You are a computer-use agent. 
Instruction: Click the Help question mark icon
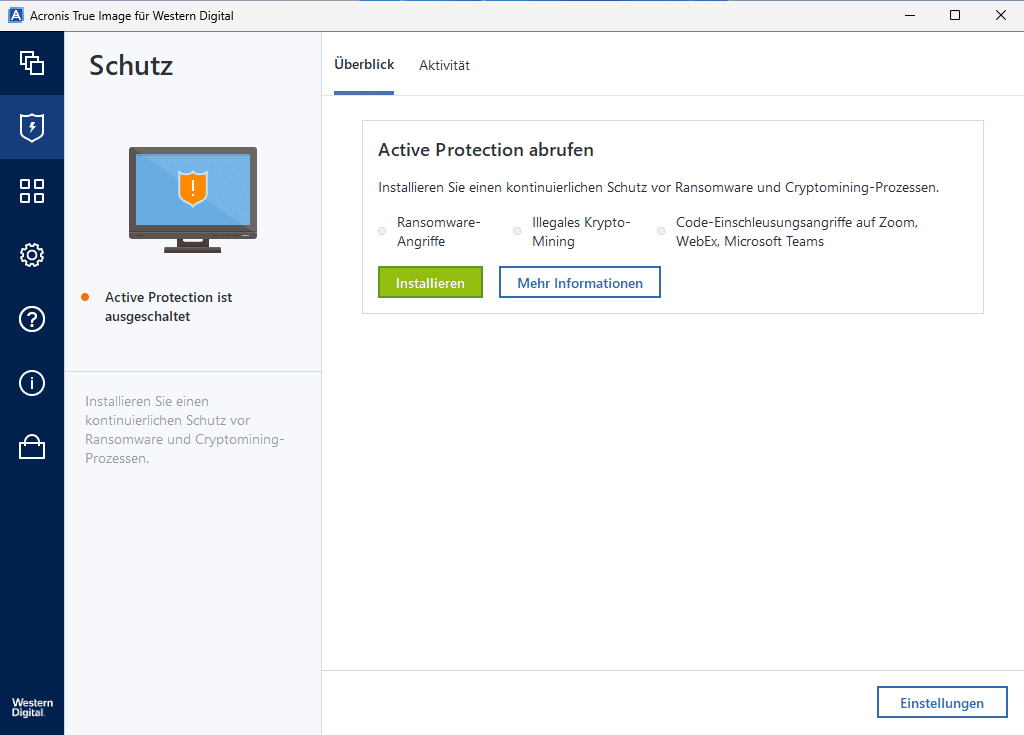point(32,319)
